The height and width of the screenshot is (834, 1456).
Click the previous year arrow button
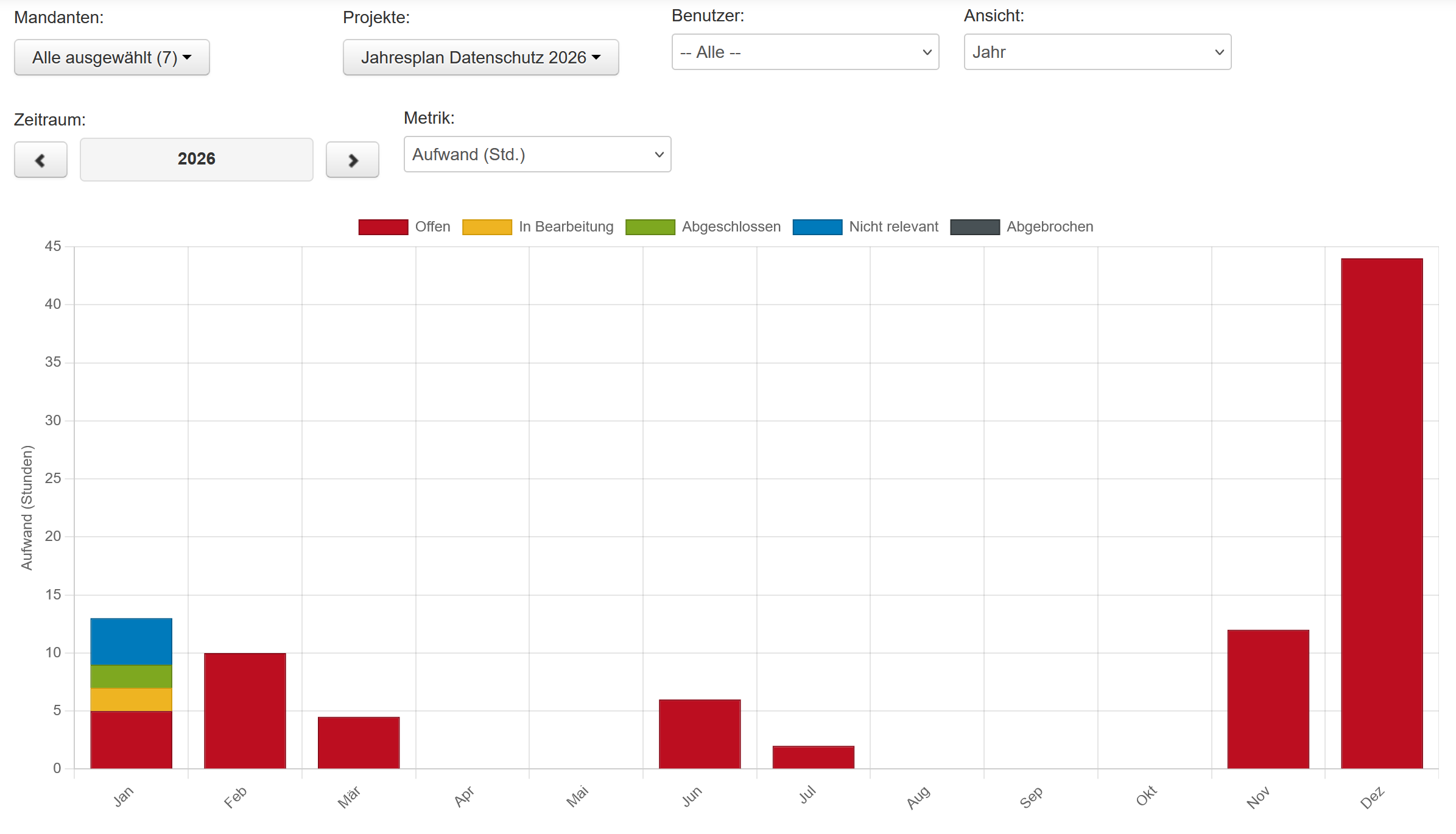point(40,160)
